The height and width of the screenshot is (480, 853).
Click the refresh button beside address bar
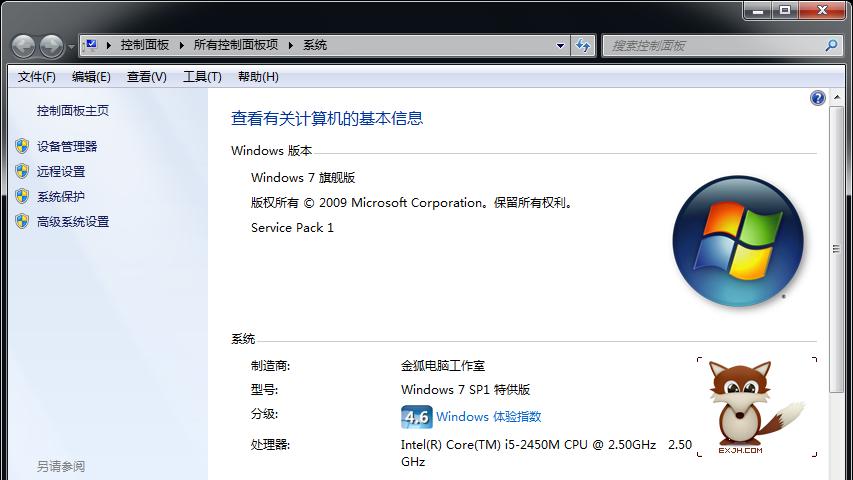(583, 46)
